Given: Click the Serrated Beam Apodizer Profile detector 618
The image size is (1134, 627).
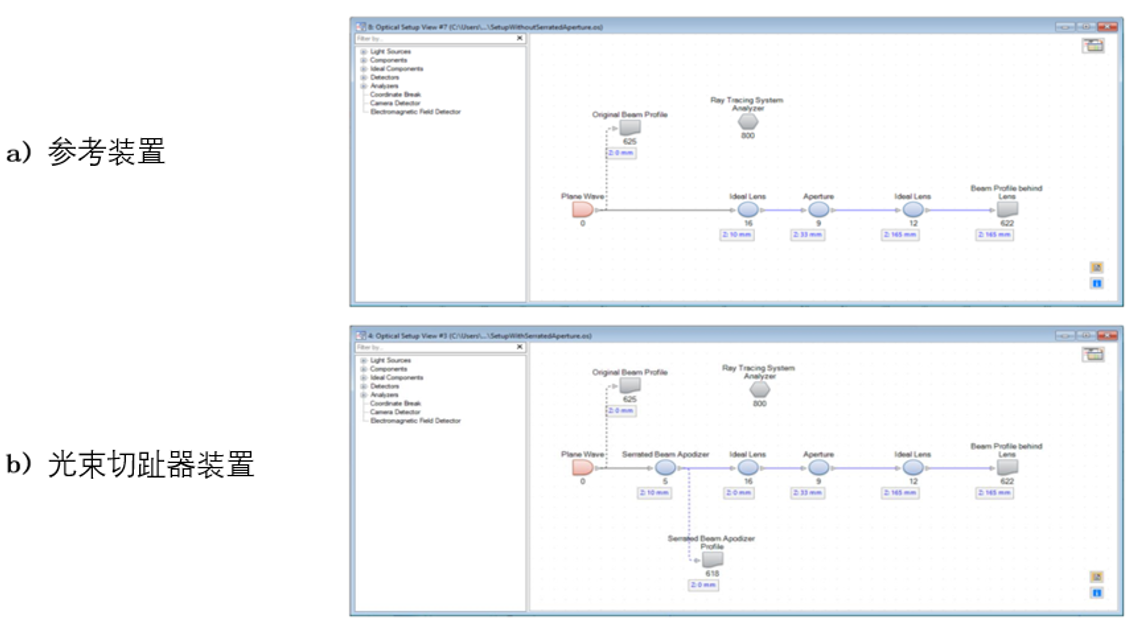Looking at the screenshot, I should tap(712, 560).
